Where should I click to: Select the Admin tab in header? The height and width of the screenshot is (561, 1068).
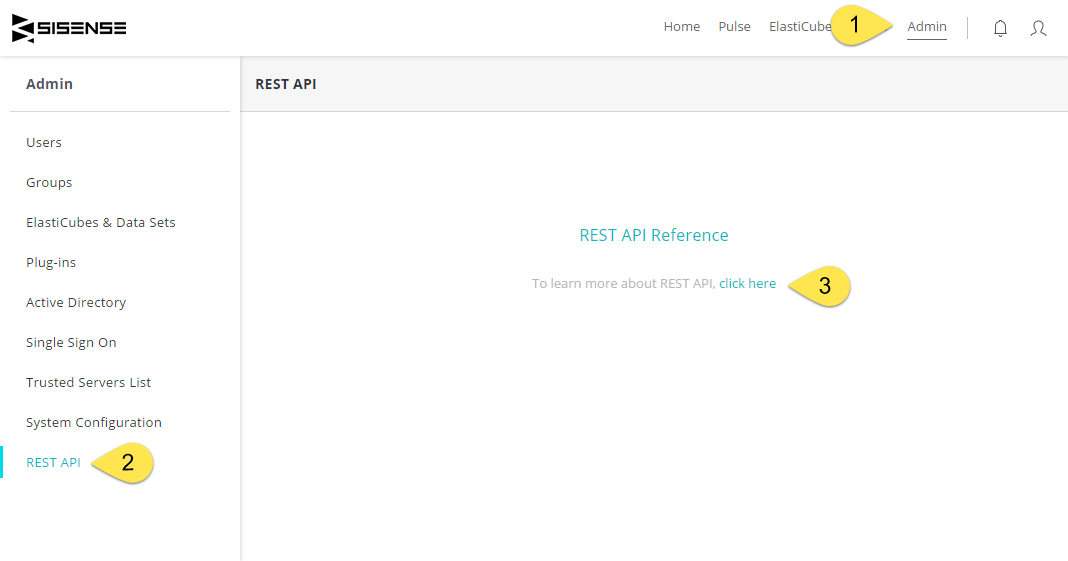(x=926, y=27)
